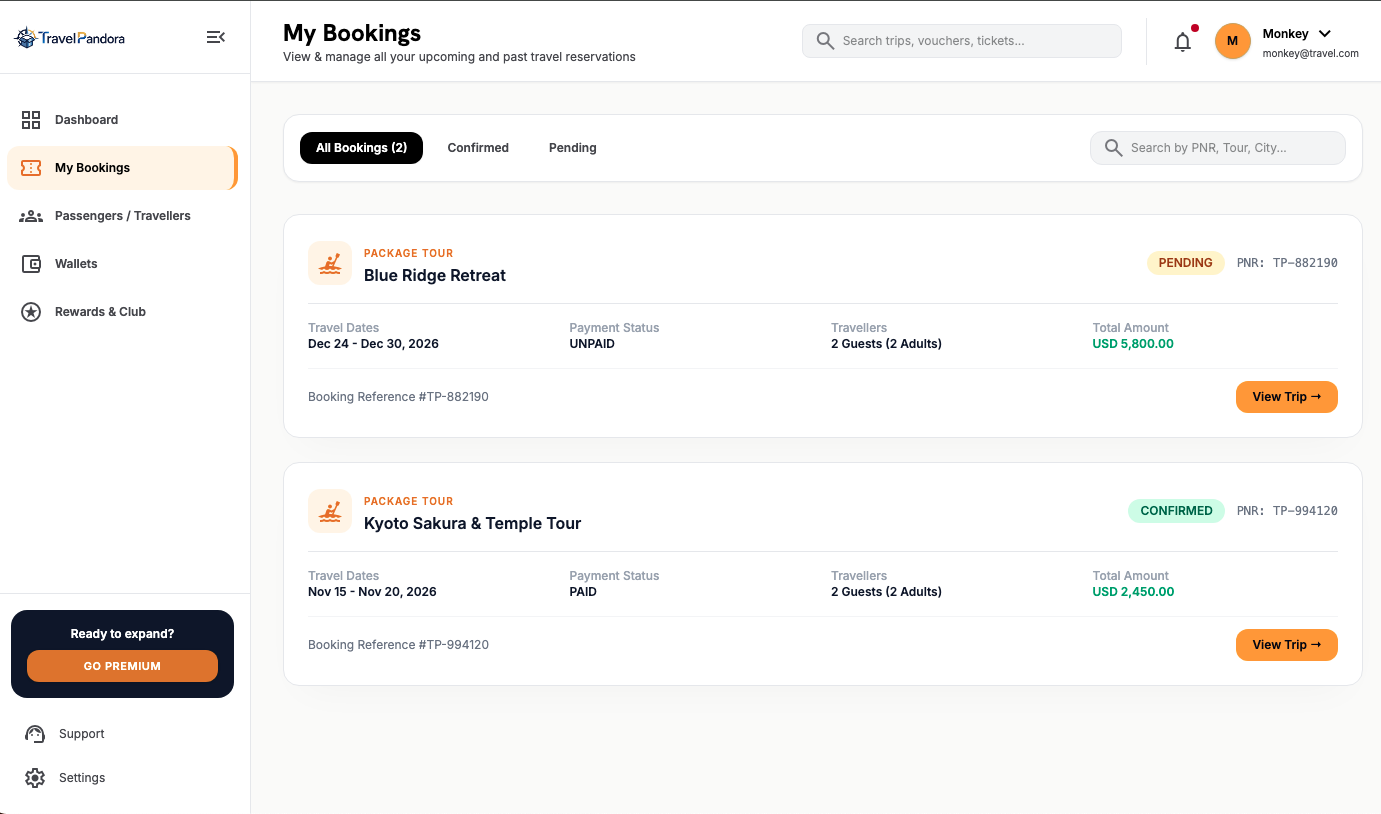Open Passengers / Travellers page
Image resolution: width=1381 pixels, height=814 pixels.
[x=122, y=216]
